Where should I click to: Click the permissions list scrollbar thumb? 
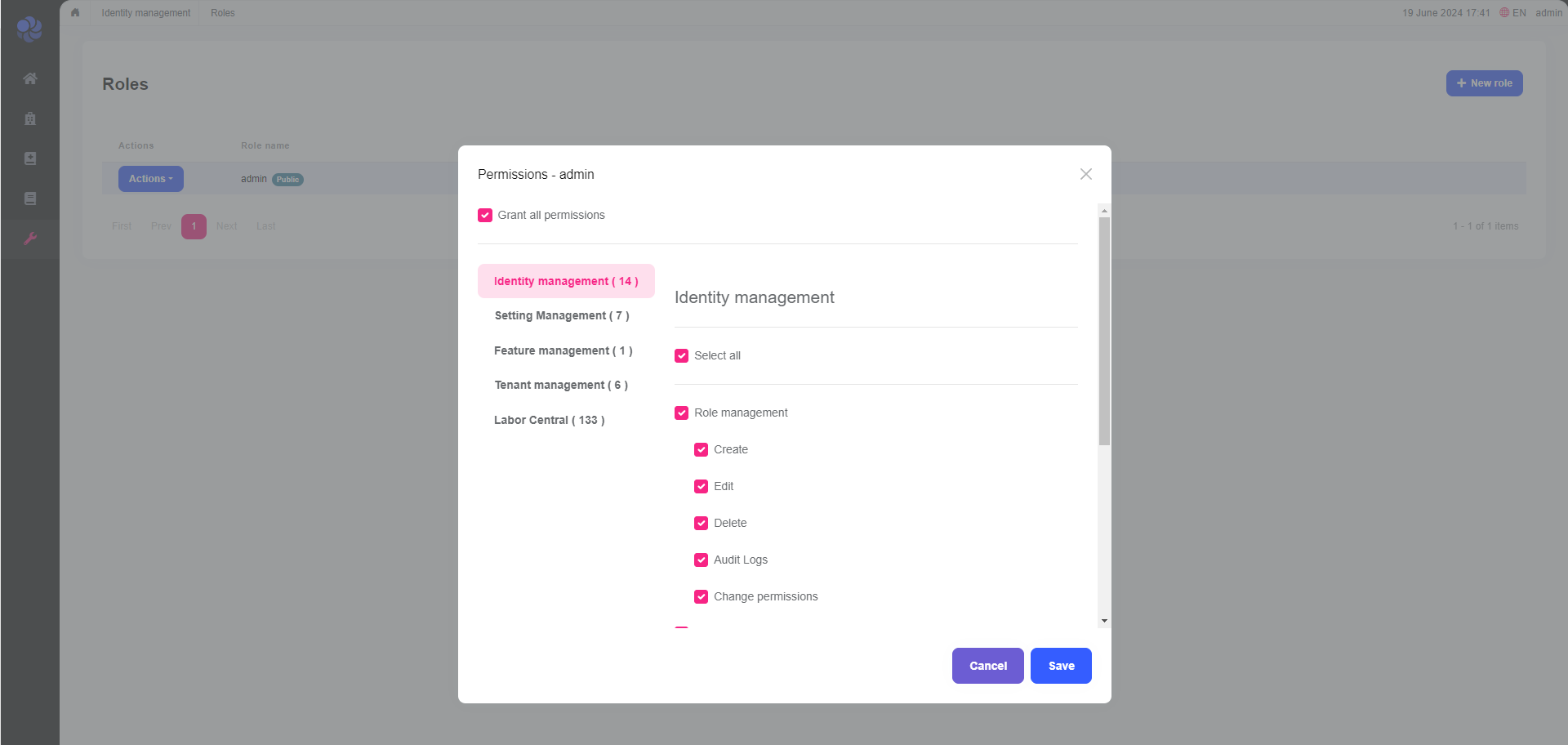pyautogui.click(x=1104, y=331)
